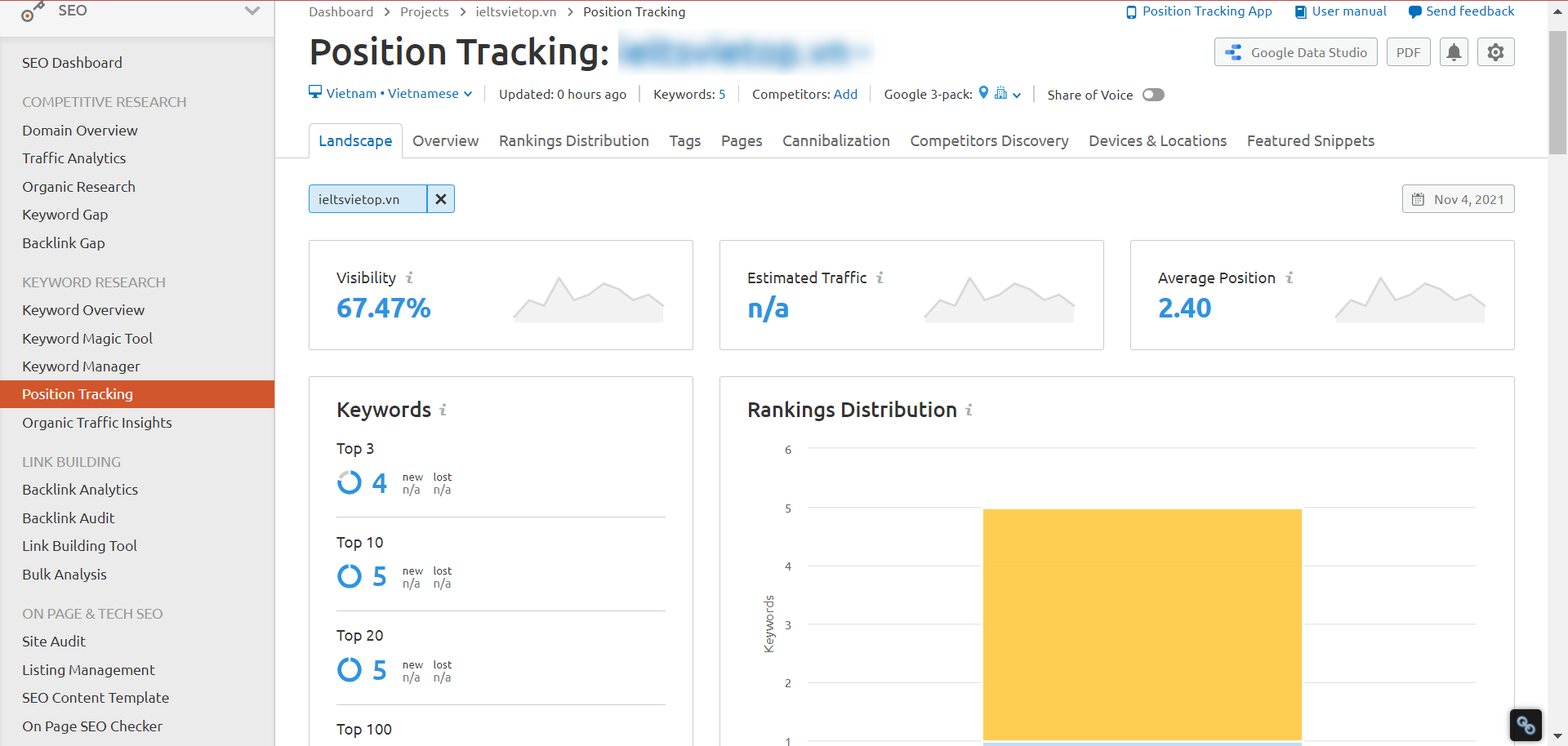Screen dimensions: 1568x746
Task: Click ieltsvietop.vn breadcrumb
Action: (x=516, y=12)
